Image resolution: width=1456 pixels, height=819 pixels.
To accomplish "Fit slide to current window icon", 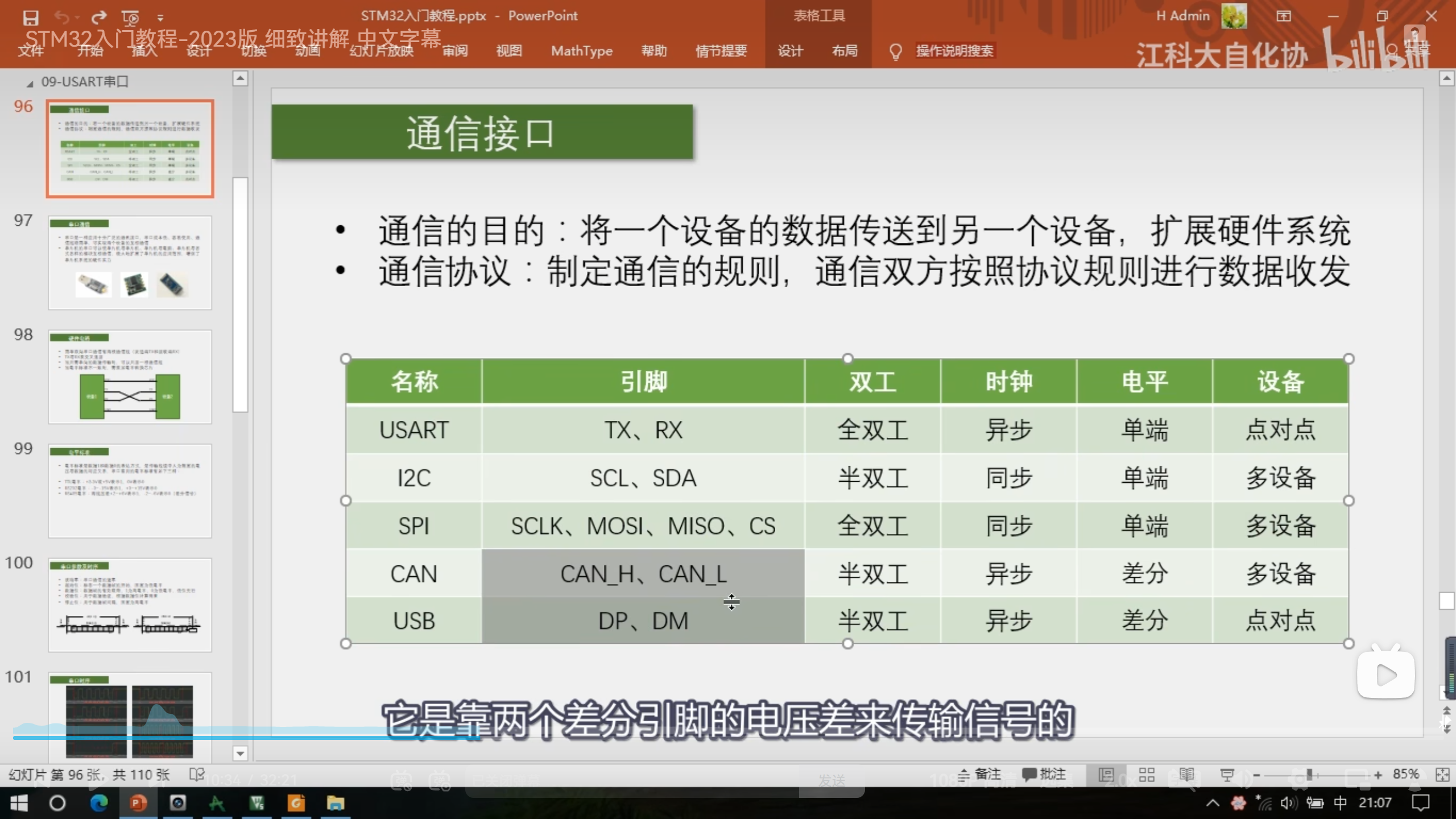I will (x=1442, y=775).
